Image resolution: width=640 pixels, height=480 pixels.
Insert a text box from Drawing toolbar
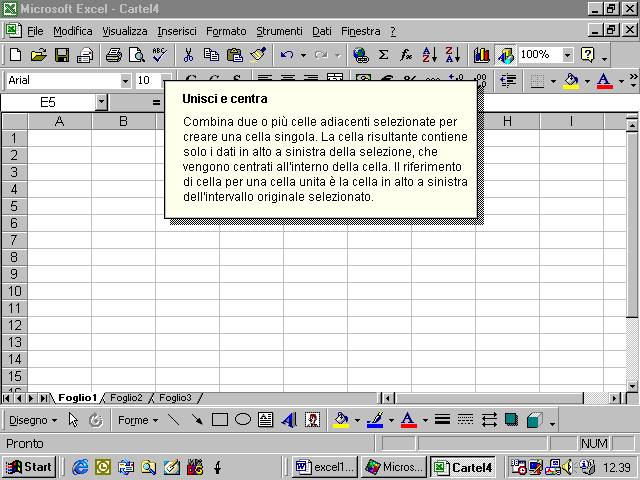(266, 420)
